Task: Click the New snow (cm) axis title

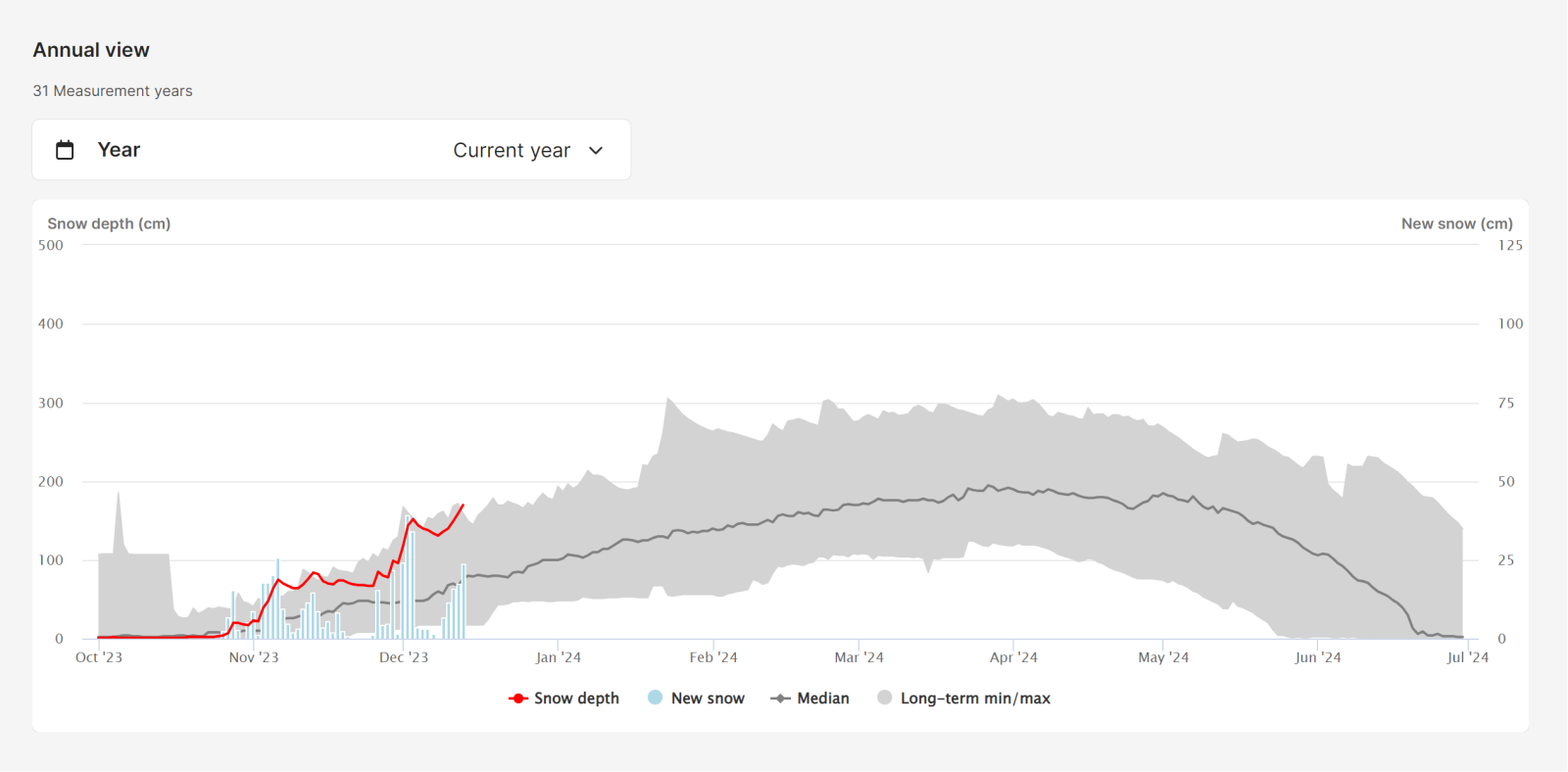Action: pos(1456,223)
